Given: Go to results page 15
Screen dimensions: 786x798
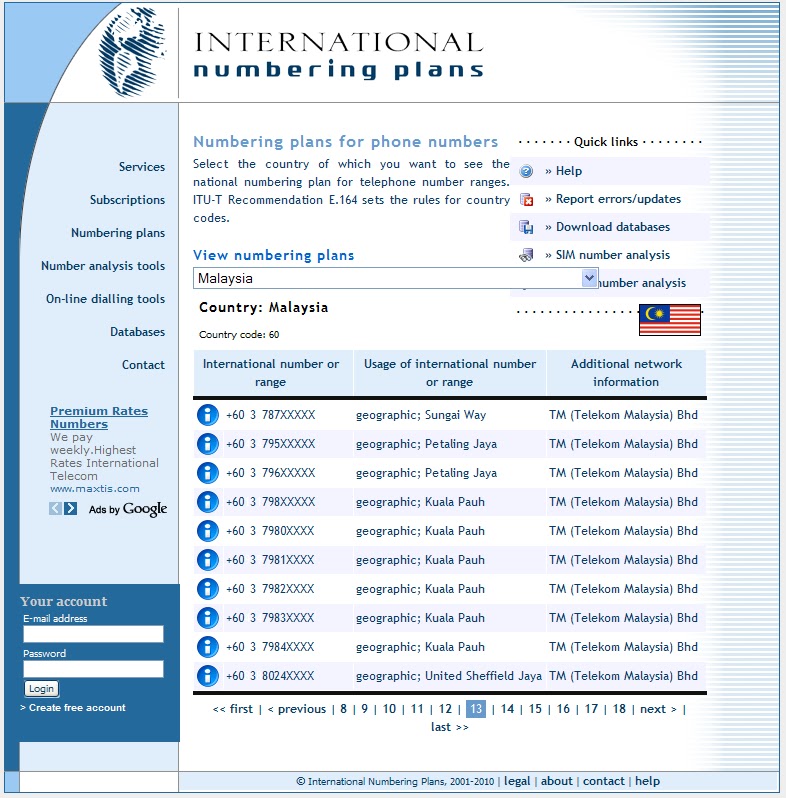Looking at the screenshot, I should [536, 709].
